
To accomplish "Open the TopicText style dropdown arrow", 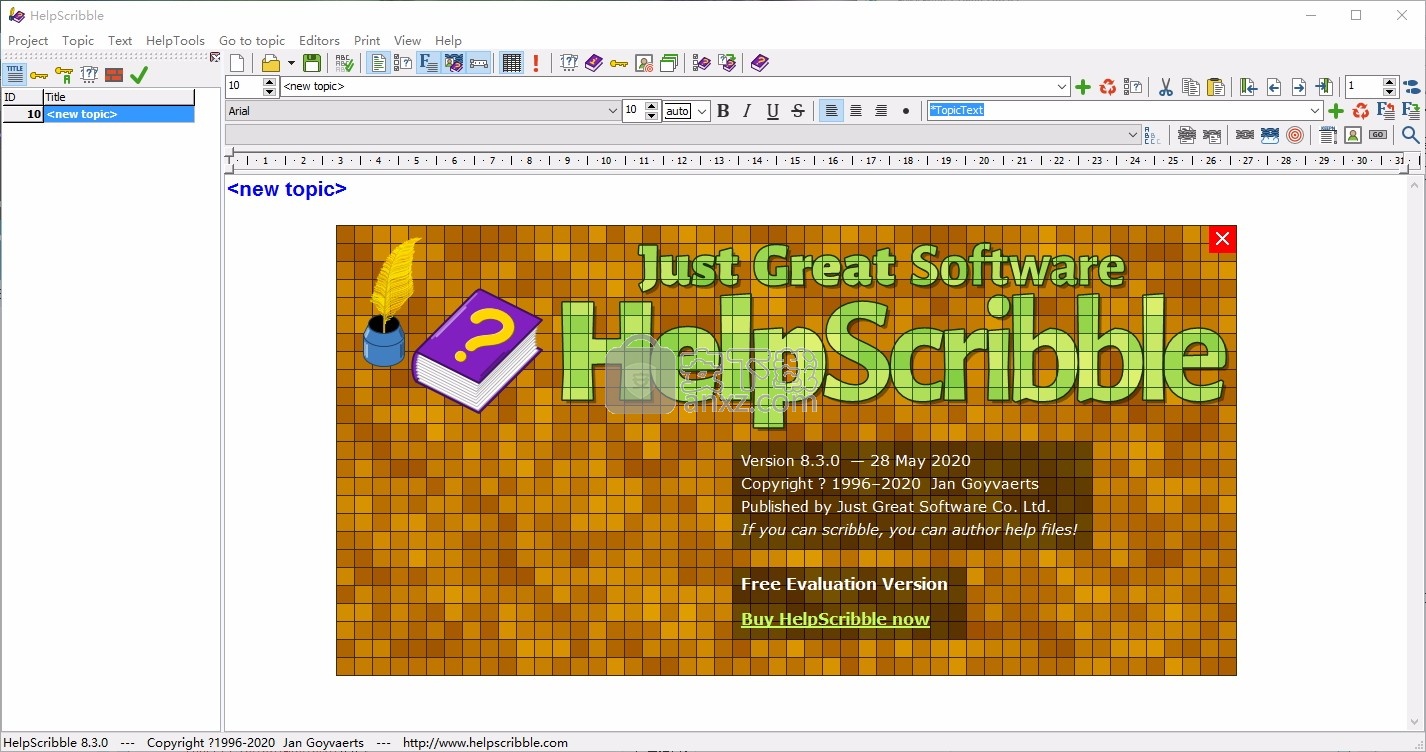I will point(1315,111).
